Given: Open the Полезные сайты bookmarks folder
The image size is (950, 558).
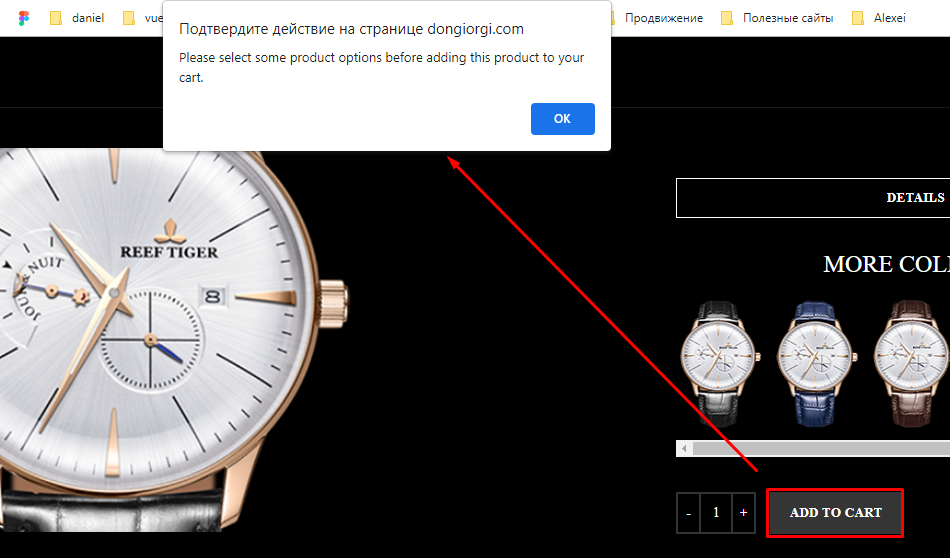Looking at the screenshot, I should (x=777, y=18).
